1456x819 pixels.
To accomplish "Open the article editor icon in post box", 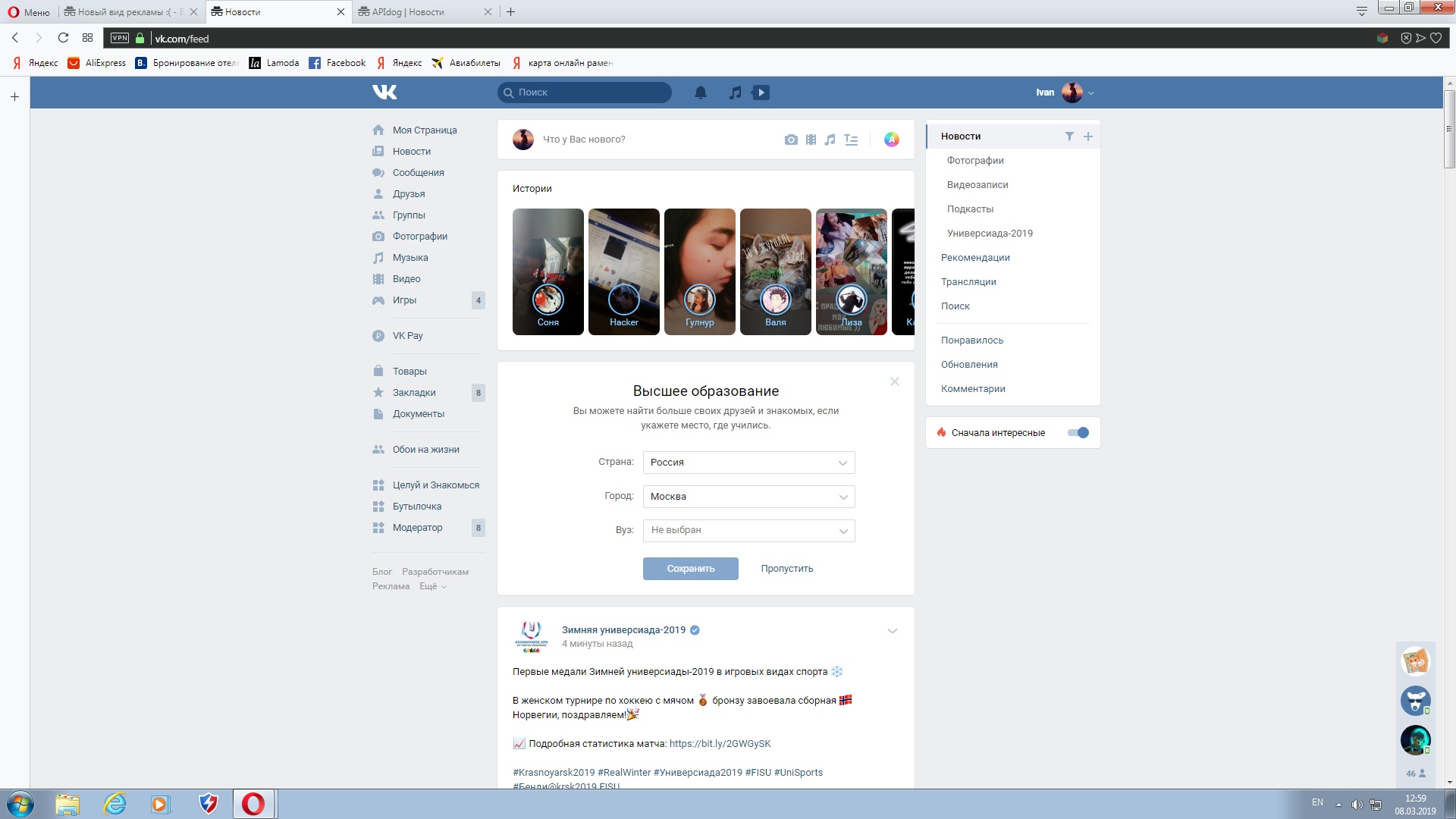I will [851, 140].
